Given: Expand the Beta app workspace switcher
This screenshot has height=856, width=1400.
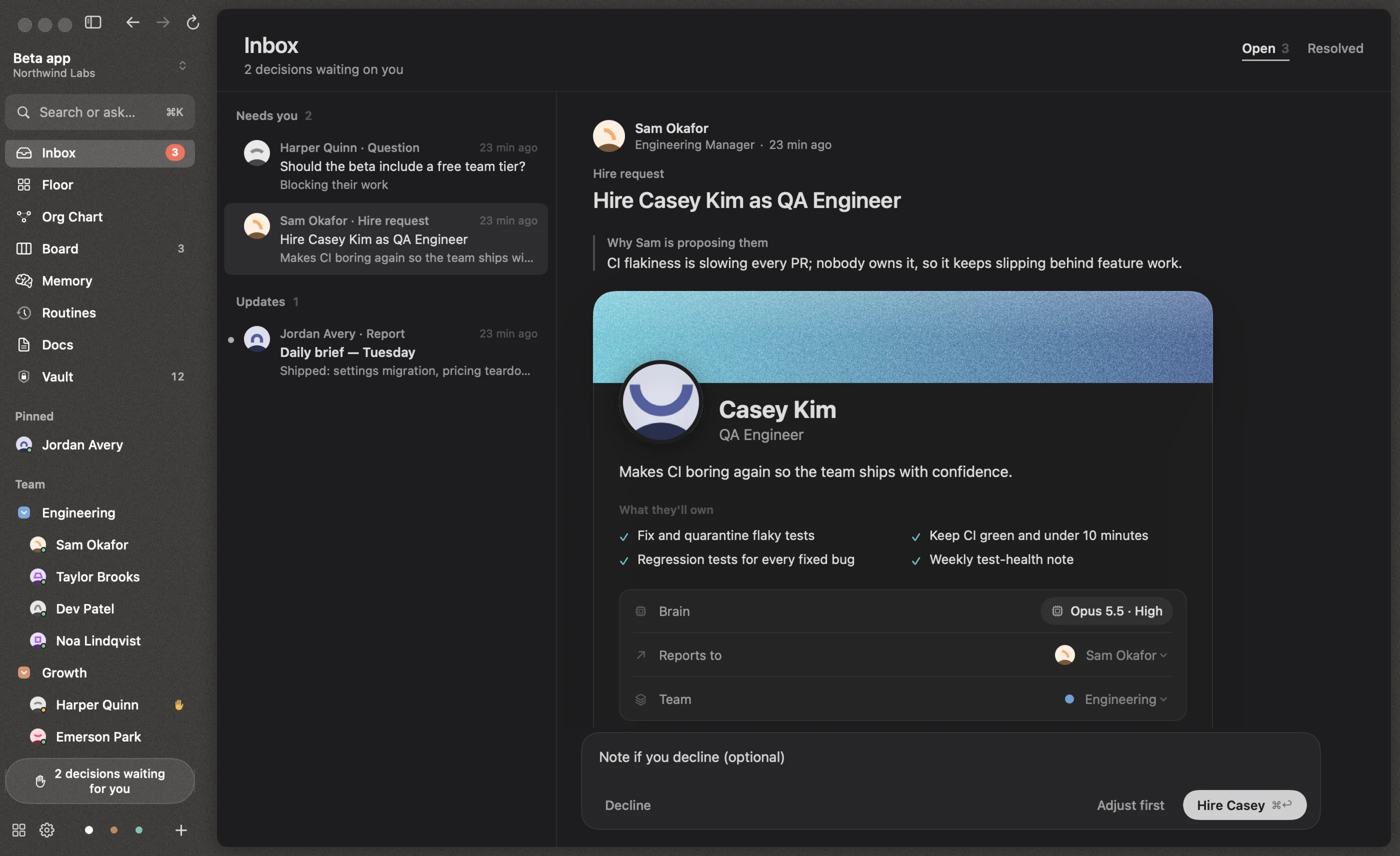Looking at the screenshot, I should coord(182,65).
